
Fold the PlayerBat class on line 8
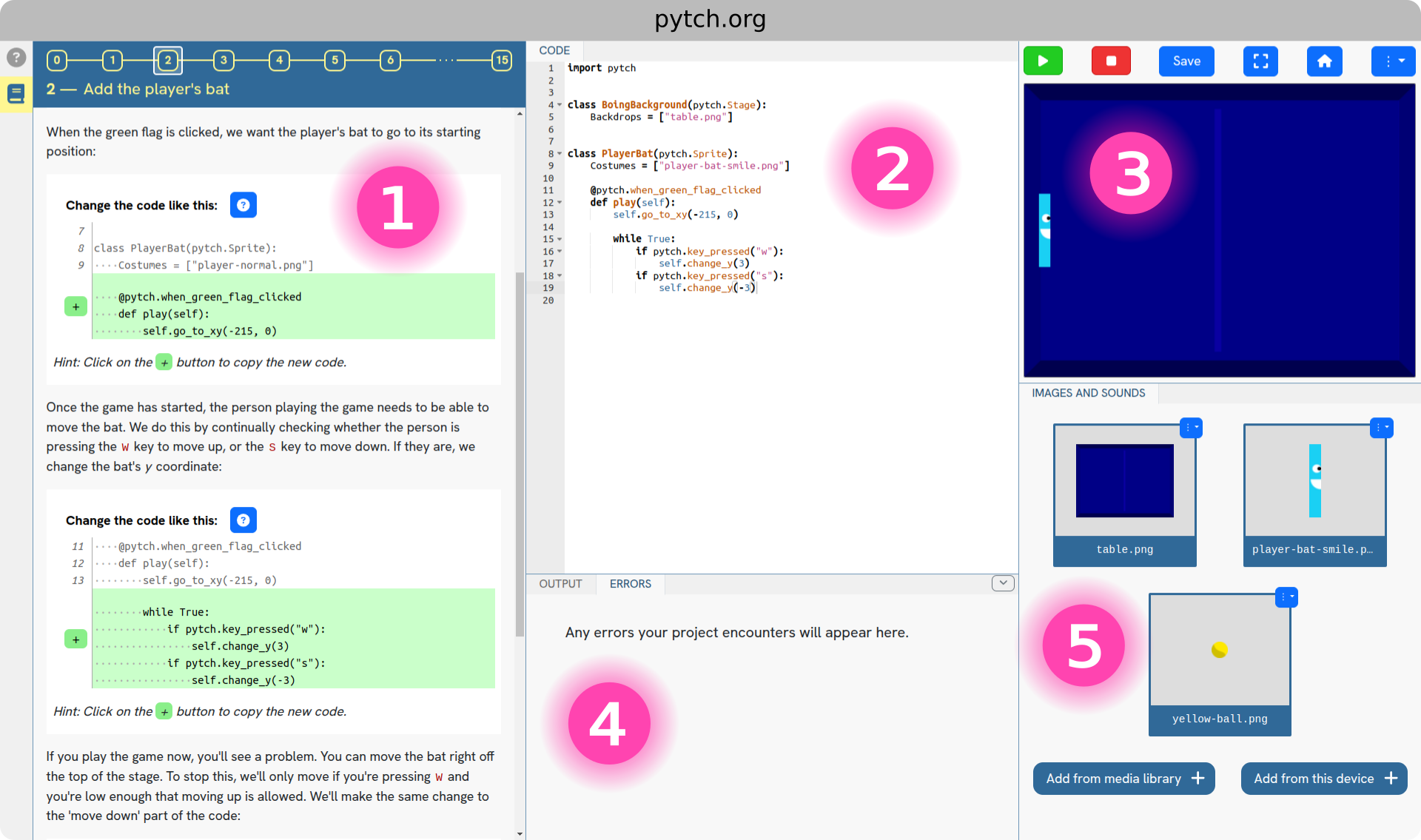[x=560, y=154]
